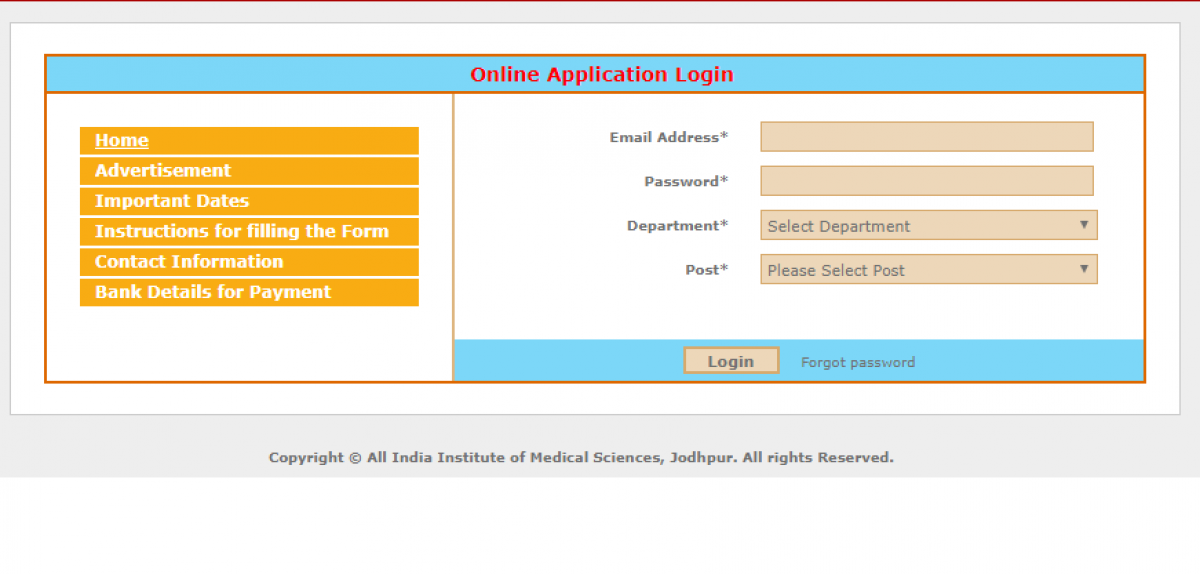This screenshot has height=574, width=1200.
Task: Click the AIIMS Jodhpur copyright footer text
Action: click(x=581, y=458)
